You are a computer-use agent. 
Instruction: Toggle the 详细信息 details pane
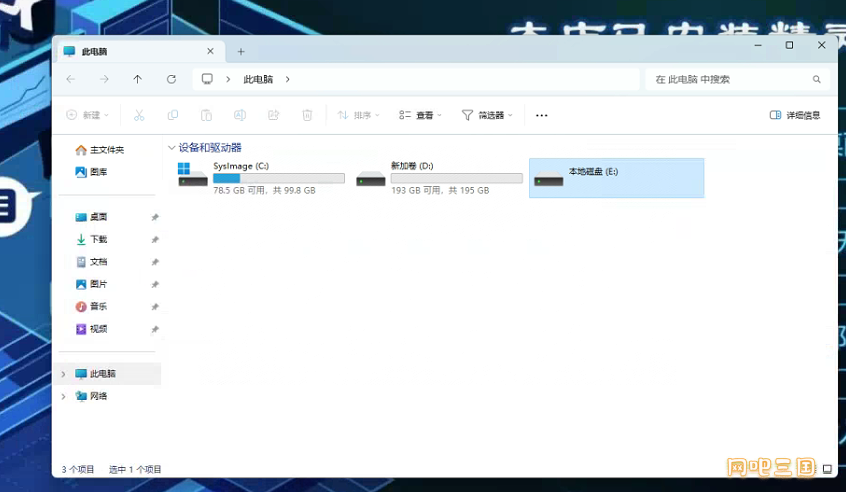point(795,115)
